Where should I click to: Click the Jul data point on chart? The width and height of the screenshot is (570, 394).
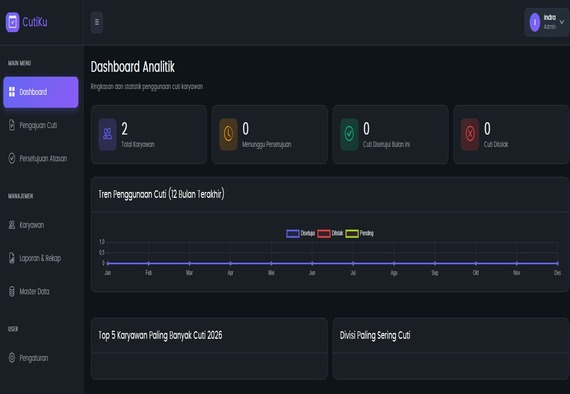(353, 263)
